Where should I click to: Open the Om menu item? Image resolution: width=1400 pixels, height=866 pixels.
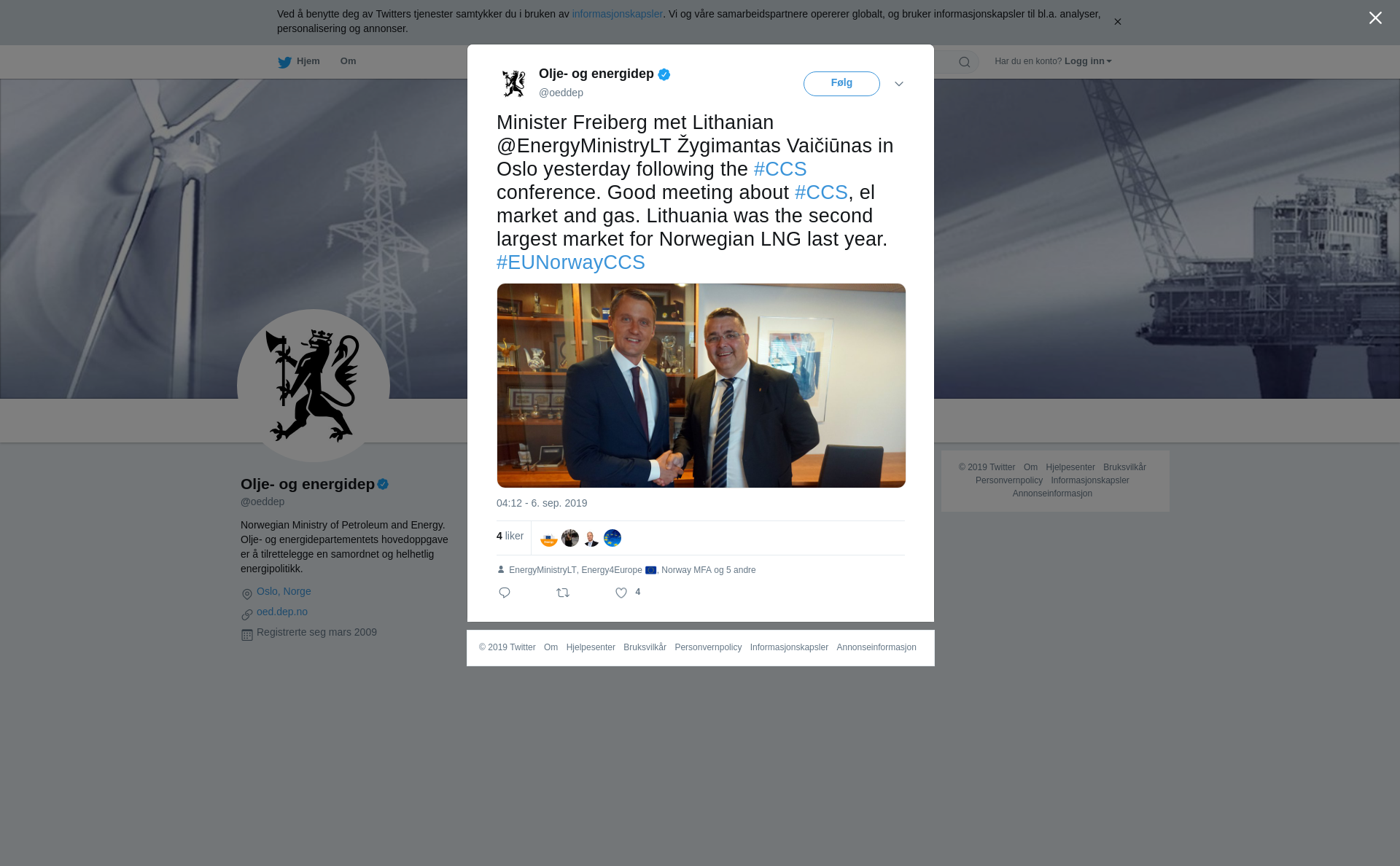[x=348, y=61]
